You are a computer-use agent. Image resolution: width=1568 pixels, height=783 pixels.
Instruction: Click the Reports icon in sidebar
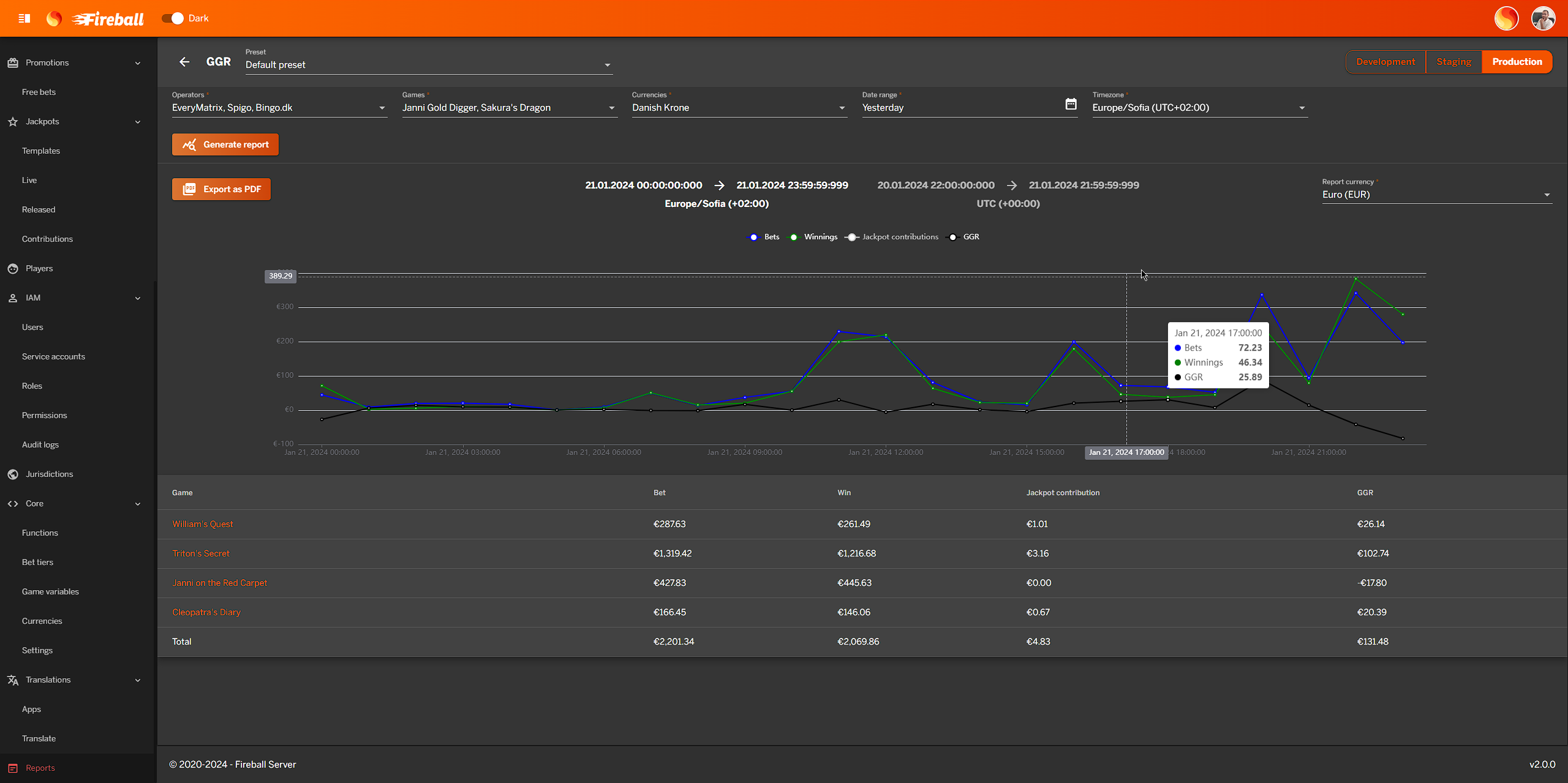[x=13, y=768]
